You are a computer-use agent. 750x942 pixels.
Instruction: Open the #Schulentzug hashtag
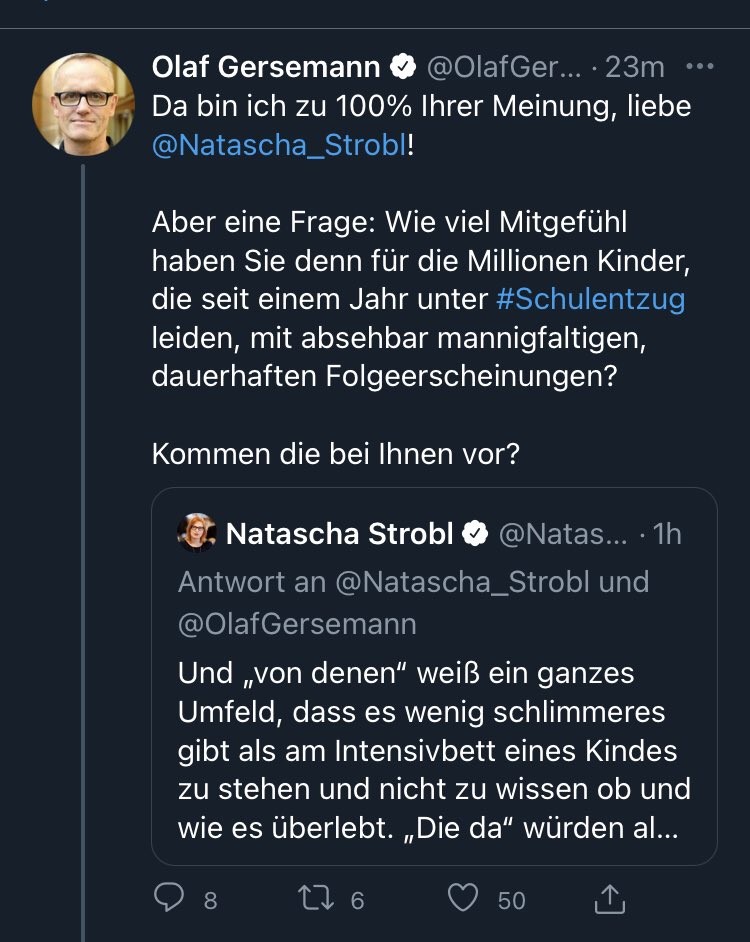pyautogui.click(x=590, y=299)
